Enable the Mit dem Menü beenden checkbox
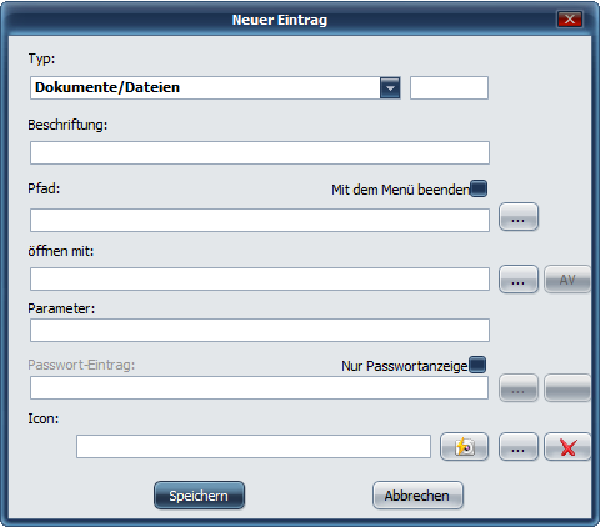600x527 pixels. point(478,188)
